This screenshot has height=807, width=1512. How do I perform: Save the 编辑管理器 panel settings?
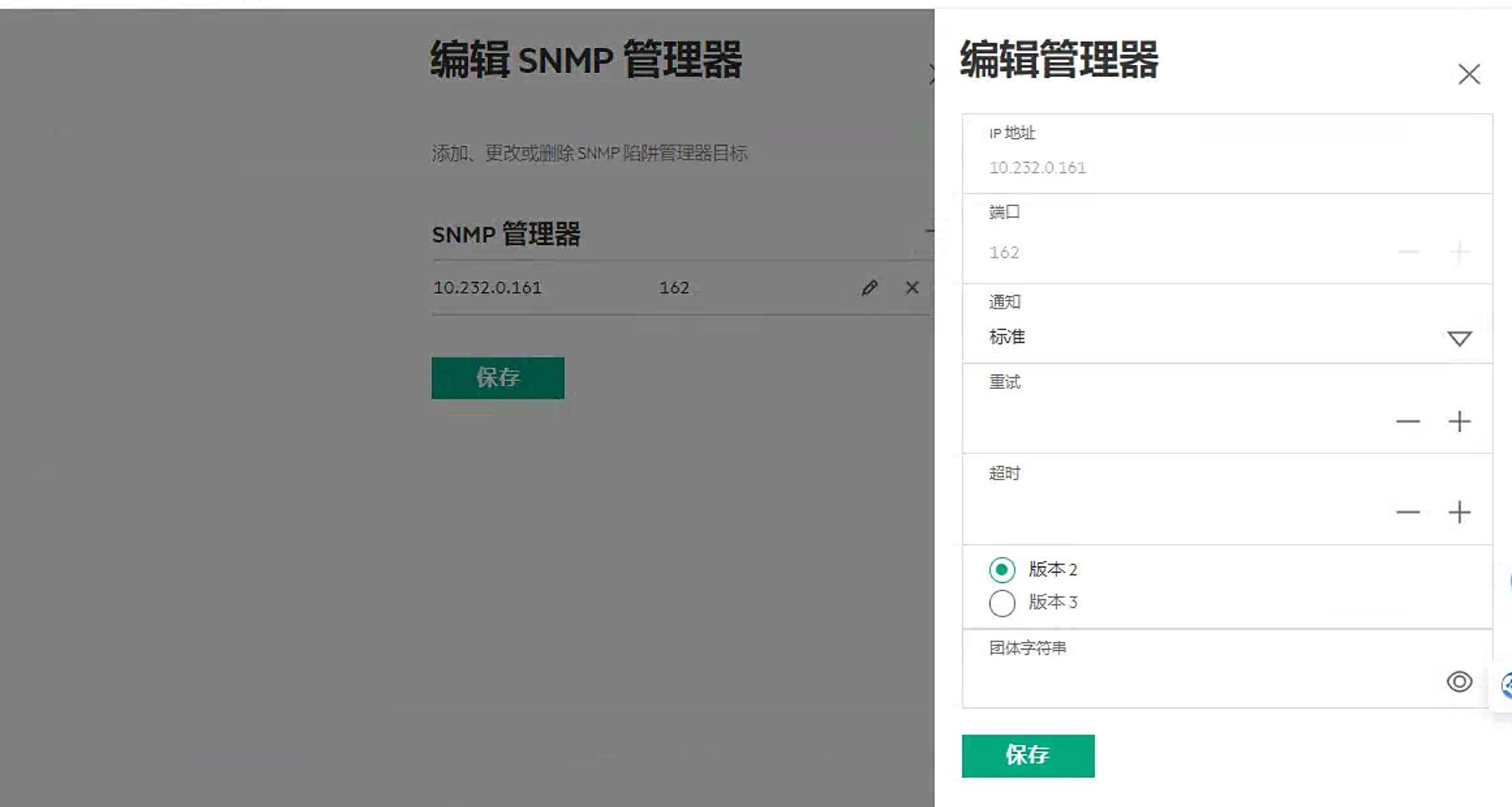tap(1028, 755)
